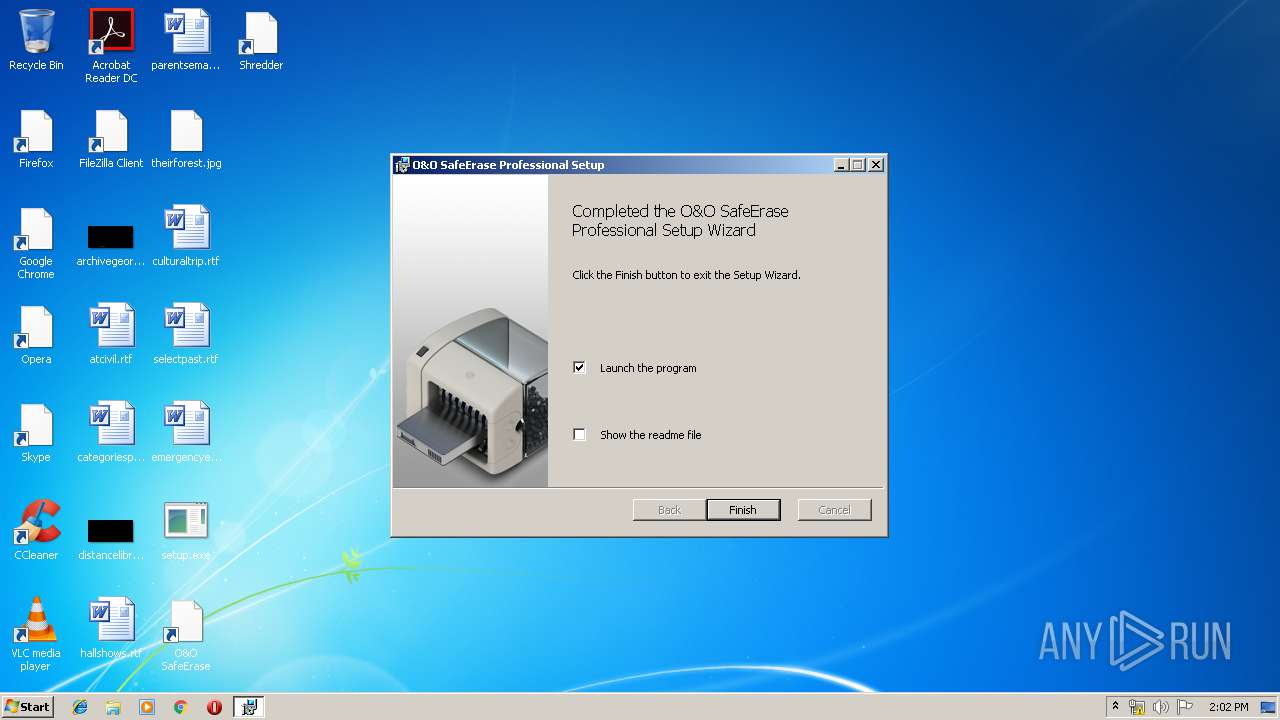Click the Start button

pyautogui.click(x=28, y=707)
